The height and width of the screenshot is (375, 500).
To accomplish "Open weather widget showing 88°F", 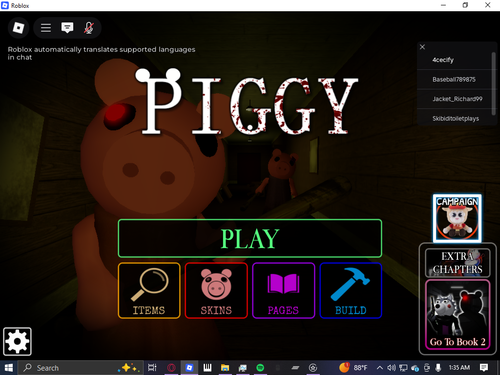I will pyautogui.click(x=353, y=367).
